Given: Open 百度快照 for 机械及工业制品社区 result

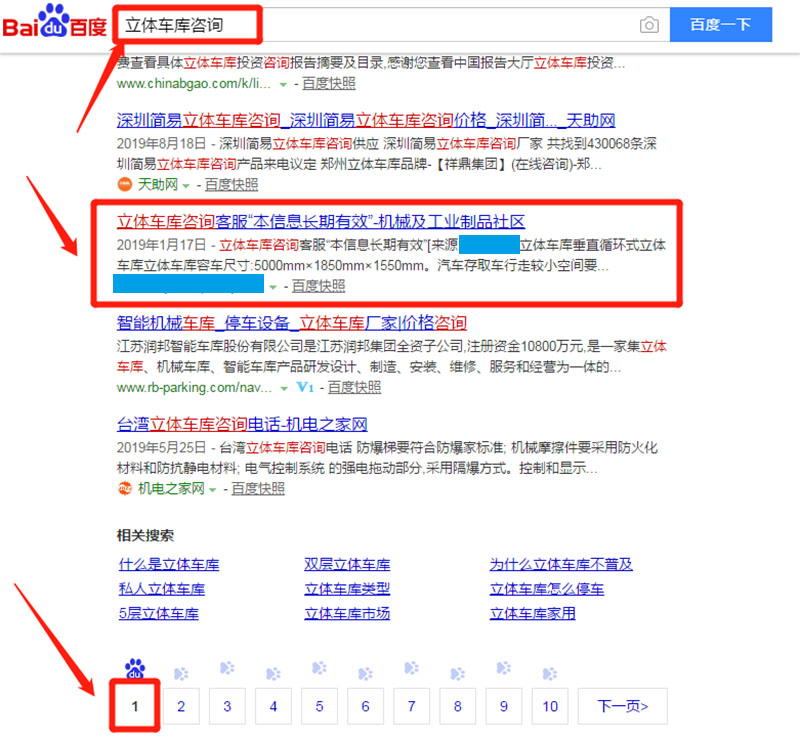Looking at the screenshot, I should [x=318, y=286].
